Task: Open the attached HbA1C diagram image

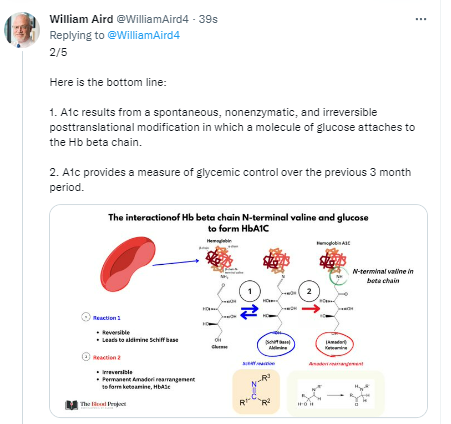Action: coord(238,311)
